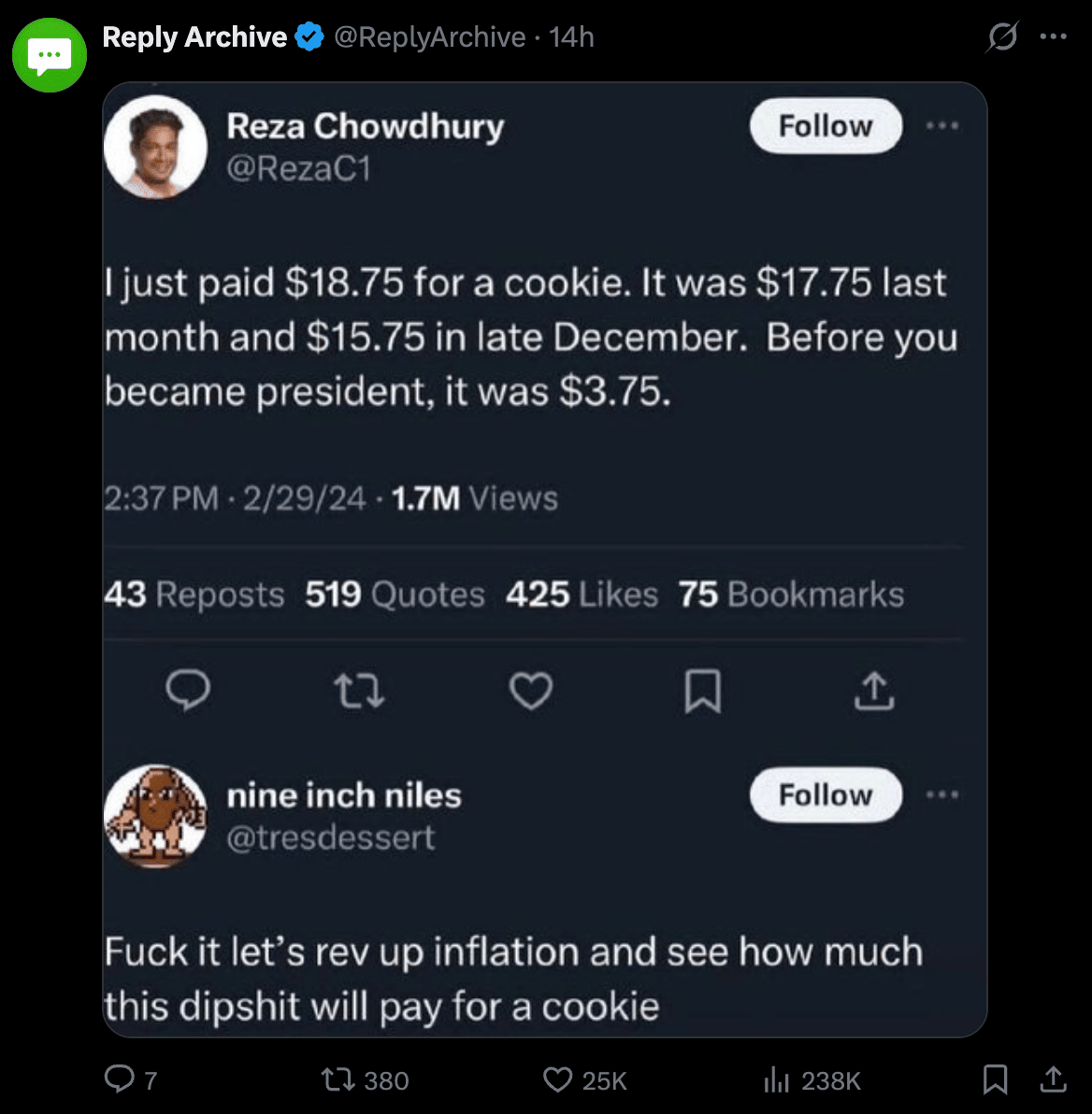Viewport: 1092px width, 1114px height.
Task: Click three dots beside niles' Follow button
Action: coord(942,795)
